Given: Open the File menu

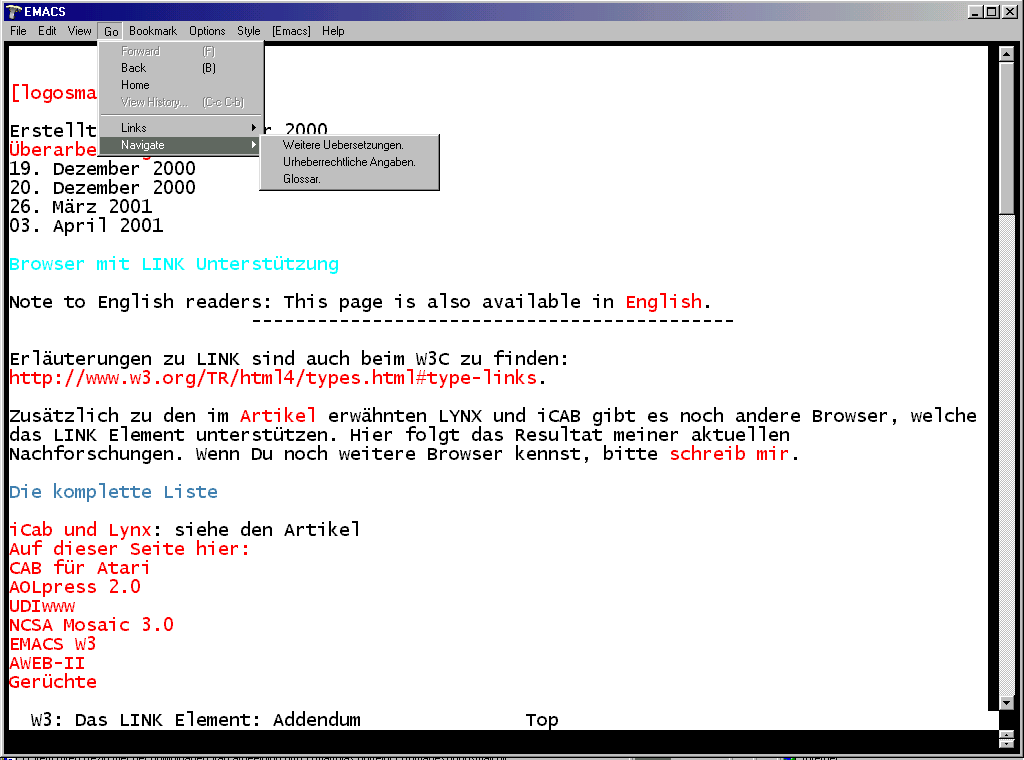Looking at the screenshot, I should click(18, 31).
